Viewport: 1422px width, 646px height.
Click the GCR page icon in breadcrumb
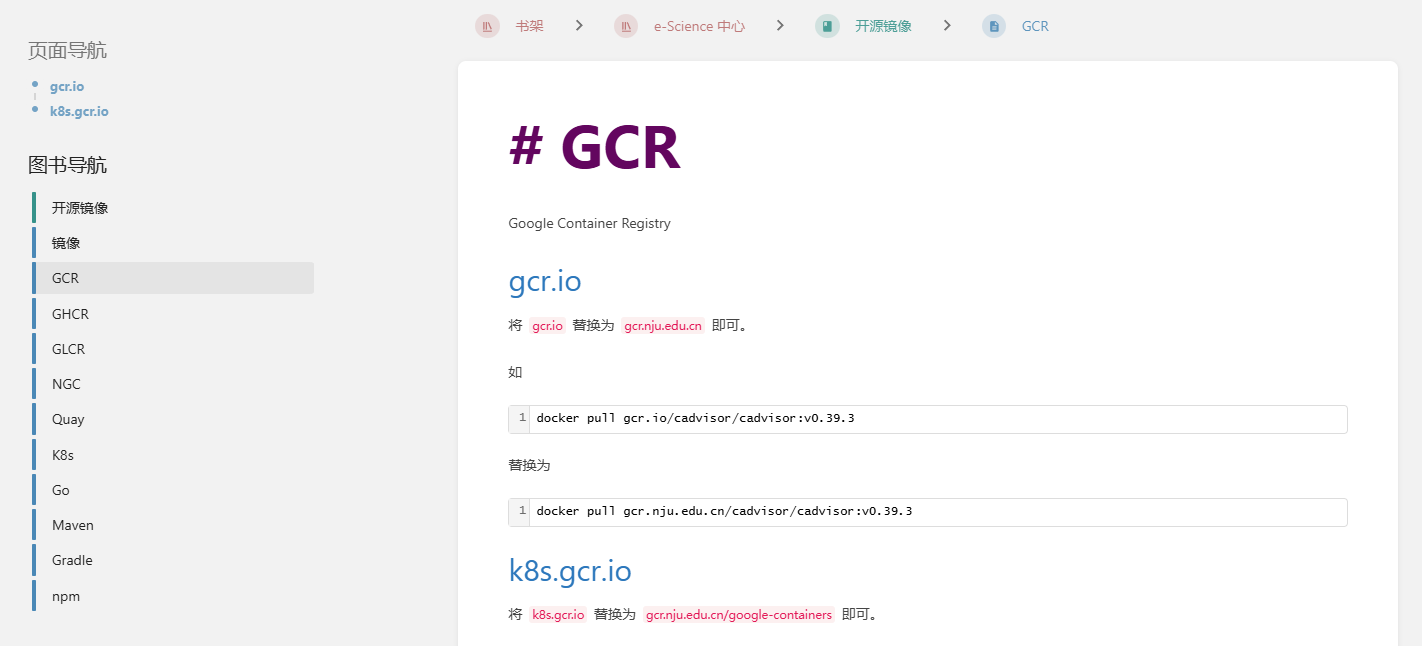pyautogui.click(x=994, y=26)
